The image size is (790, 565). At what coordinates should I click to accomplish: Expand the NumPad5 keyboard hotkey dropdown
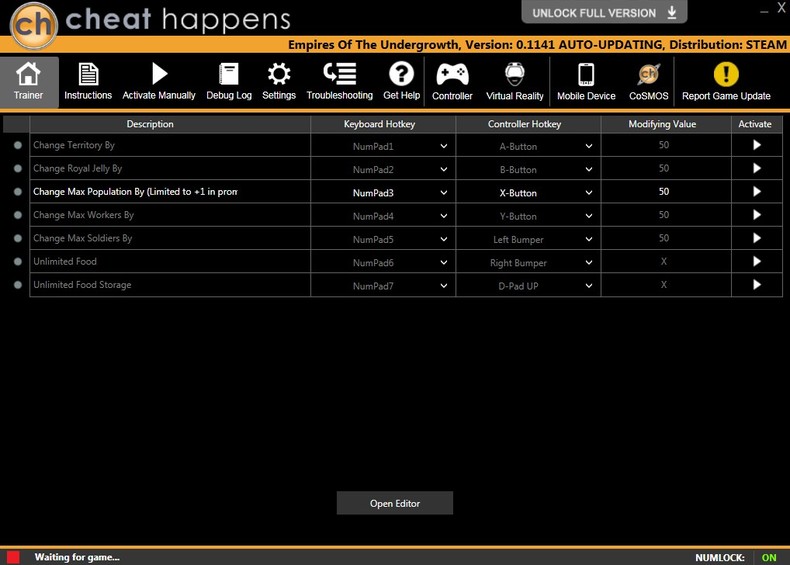[x=443, y=239]
